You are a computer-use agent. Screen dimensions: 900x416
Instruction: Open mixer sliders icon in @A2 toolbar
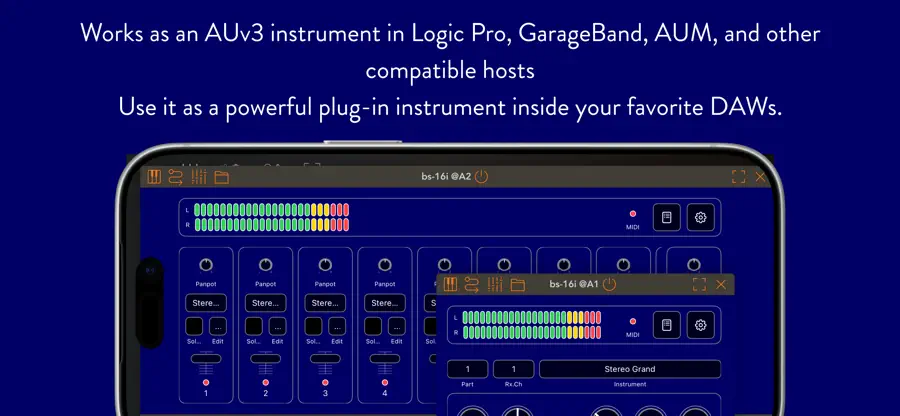199,177
